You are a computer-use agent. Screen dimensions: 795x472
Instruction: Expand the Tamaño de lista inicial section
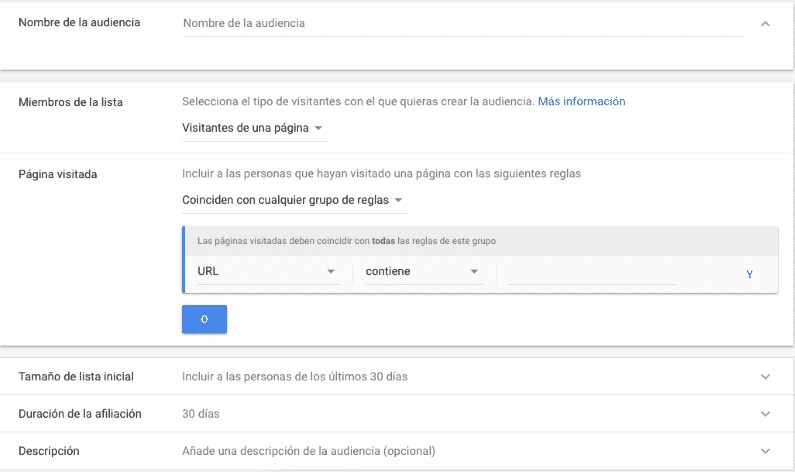pos(765,377)
